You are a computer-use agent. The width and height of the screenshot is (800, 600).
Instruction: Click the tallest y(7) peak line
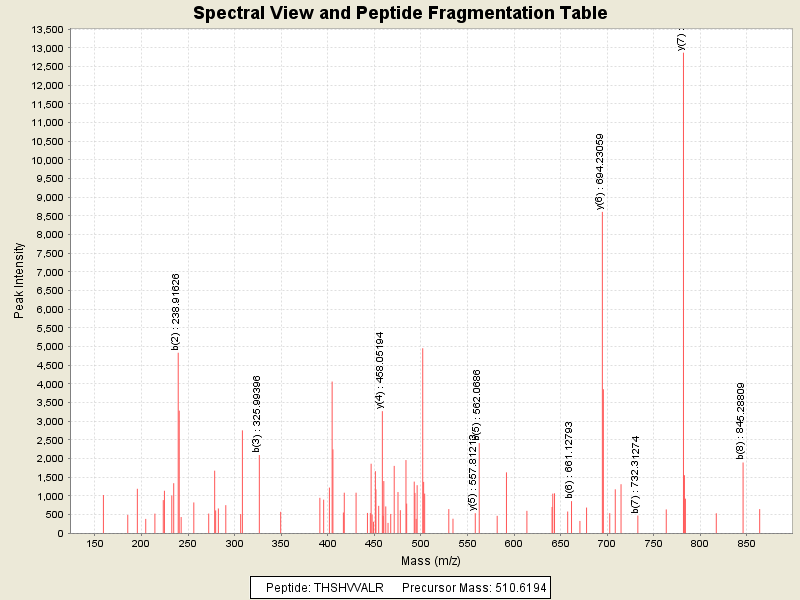coord(683,300)
